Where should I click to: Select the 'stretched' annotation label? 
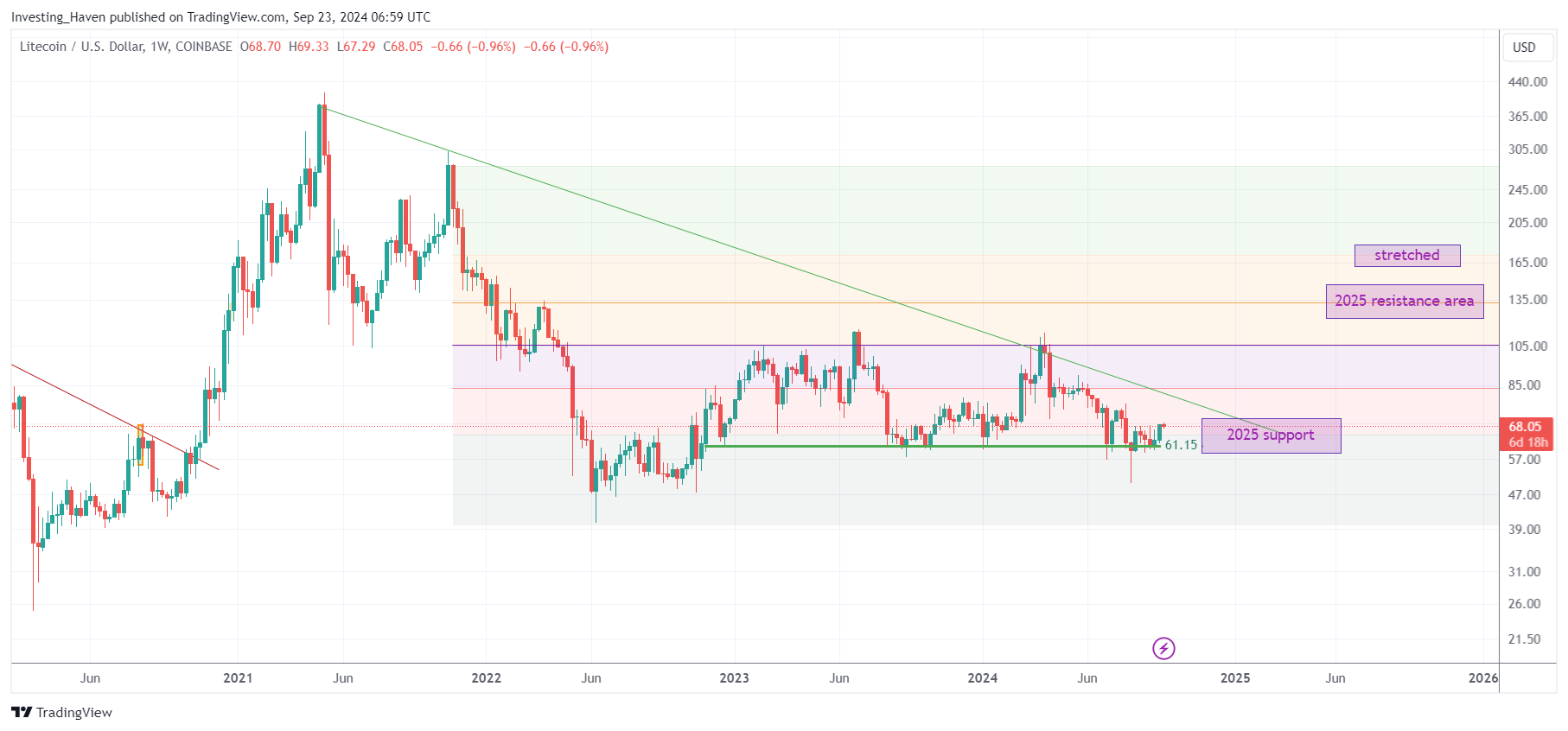click(x=1407, y=256)
